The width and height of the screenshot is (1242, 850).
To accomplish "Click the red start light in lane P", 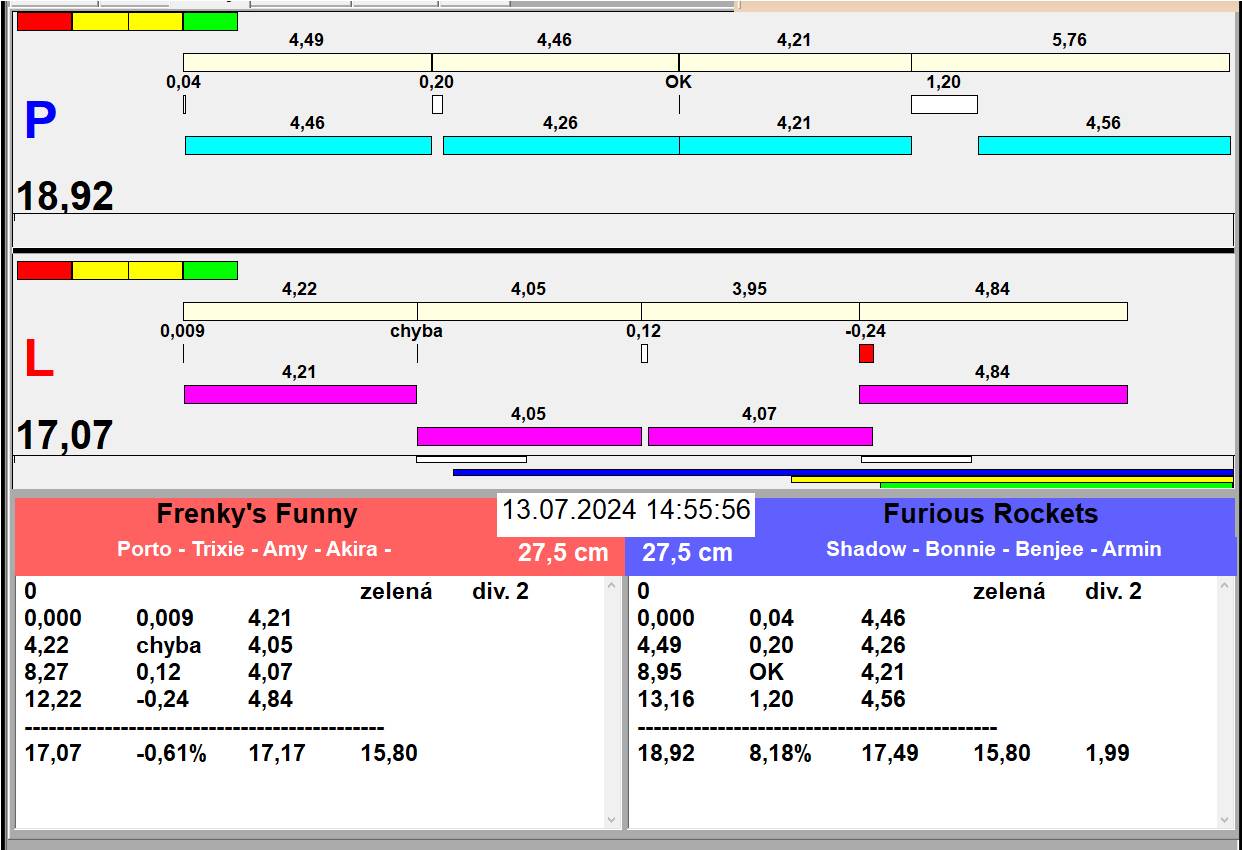I will (x=45, y=21).
